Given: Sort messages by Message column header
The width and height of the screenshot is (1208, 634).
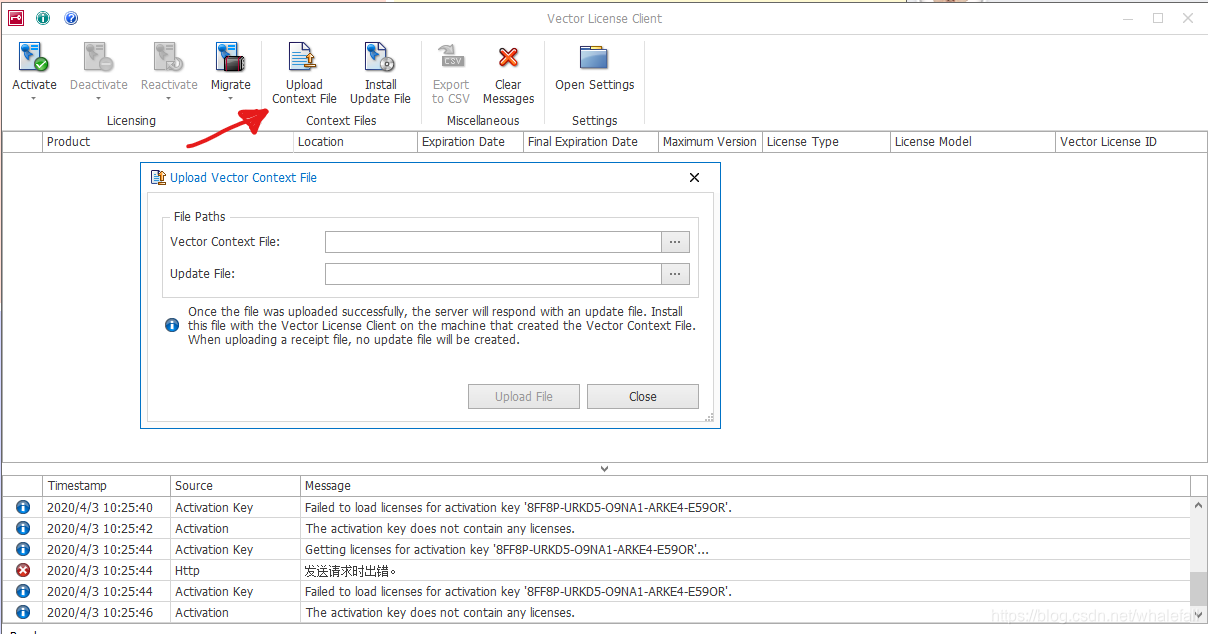Looking at the screenshot, I should click(745, 486).
